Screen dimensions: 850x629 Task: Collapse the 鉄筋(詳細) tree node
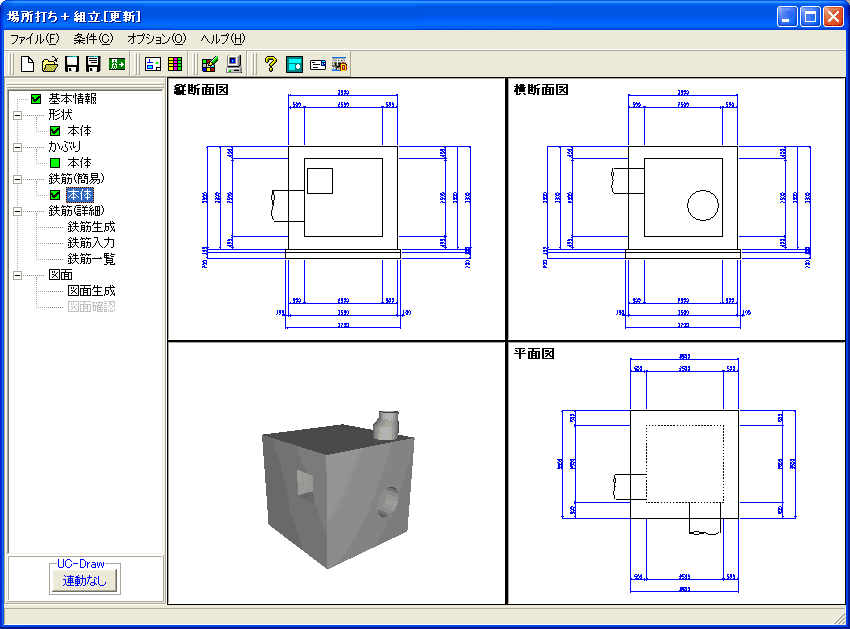[x=17, y=211]
